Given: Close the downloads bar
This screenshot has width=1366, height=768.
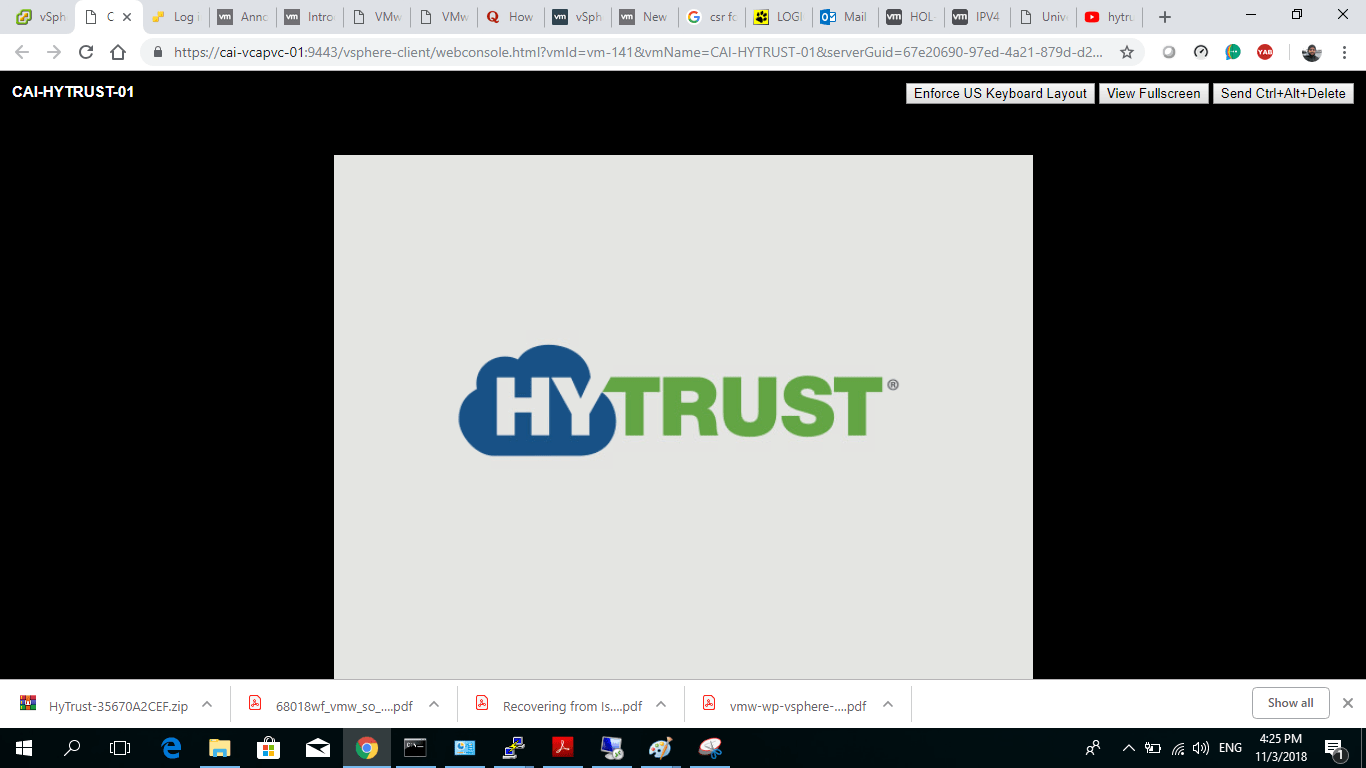Looking at the screenshot, I should pos(1347,703).
